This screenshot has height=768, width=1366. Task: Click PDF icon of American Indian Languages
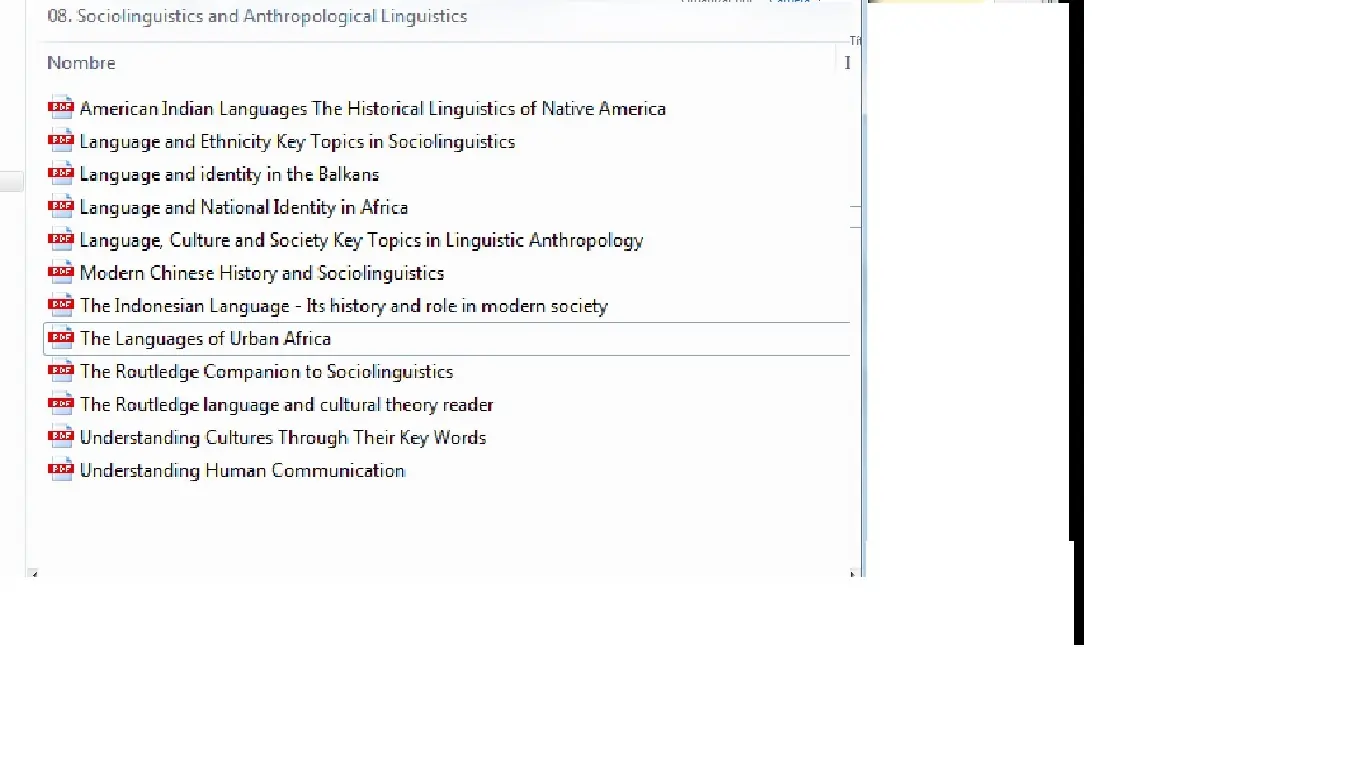(x=61, y=108)
